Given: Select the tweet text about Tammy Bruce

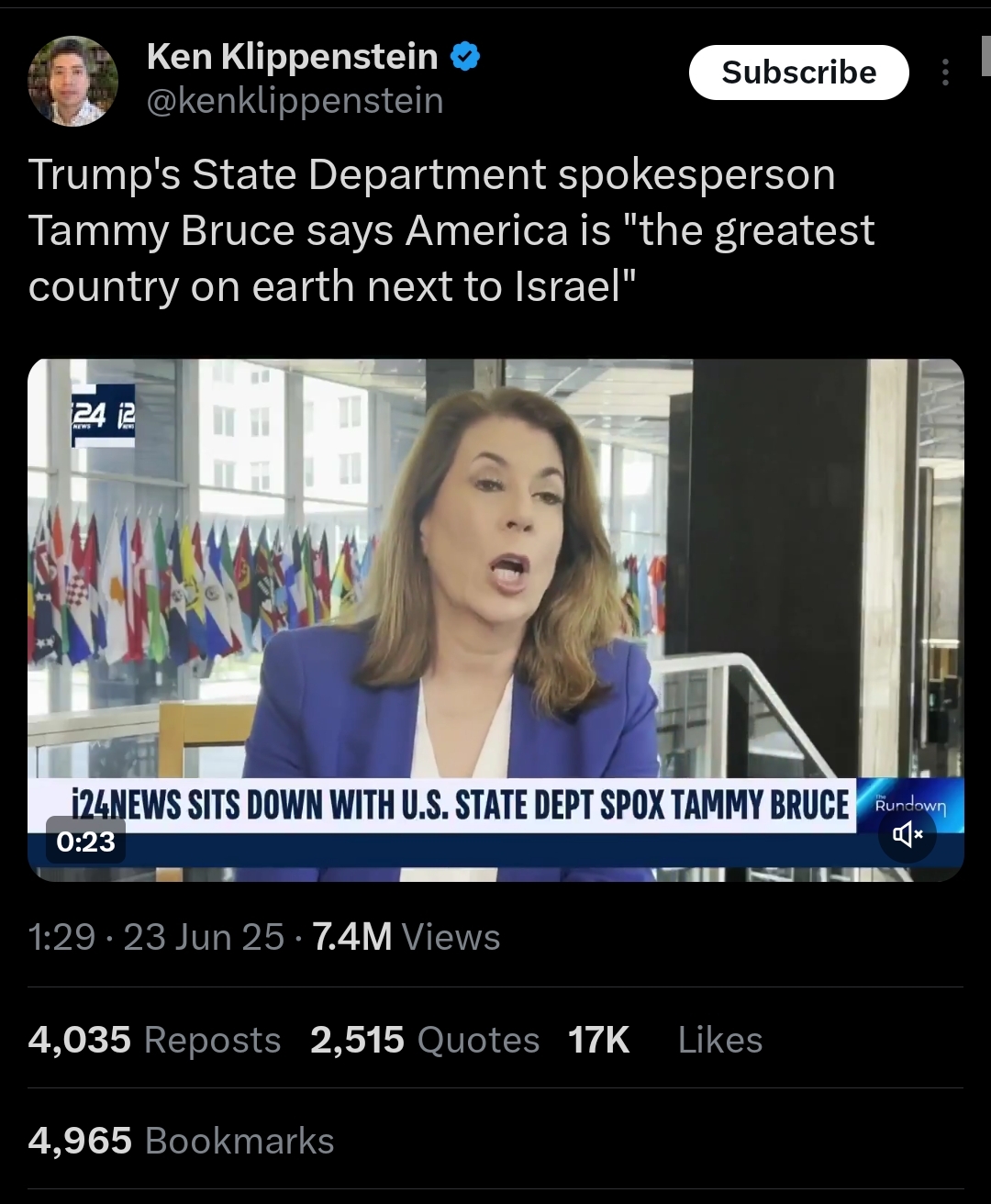Looking at the screenshot, I should click(451, 230).
